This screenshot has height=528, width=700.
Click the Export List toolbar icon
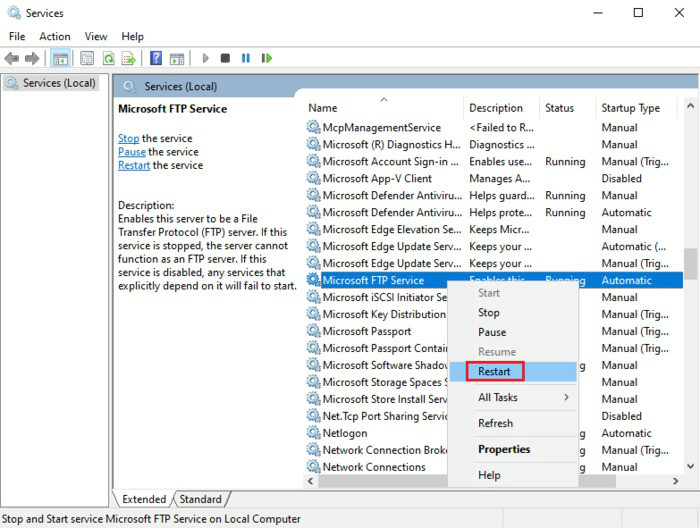click(x=128, y=59)
